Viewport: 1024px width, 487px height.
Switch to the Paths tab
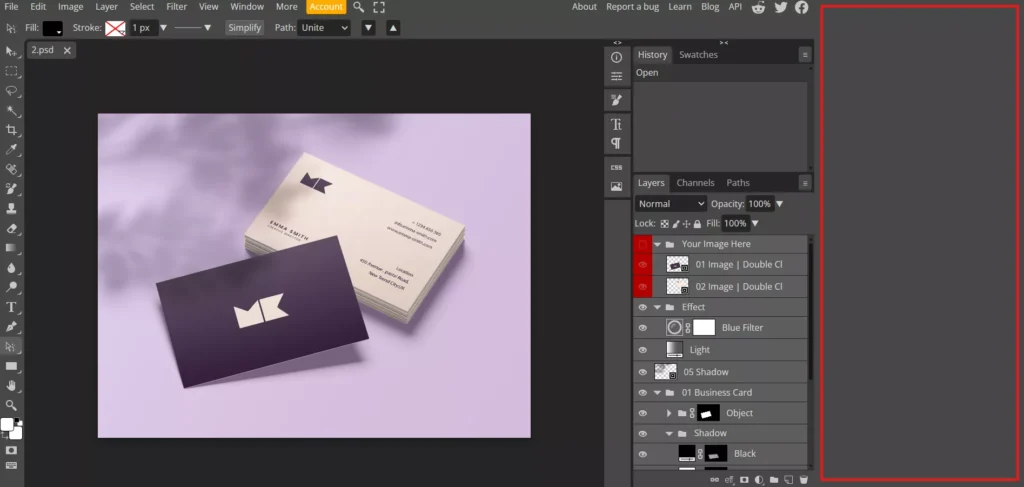(x=738, y=183)
